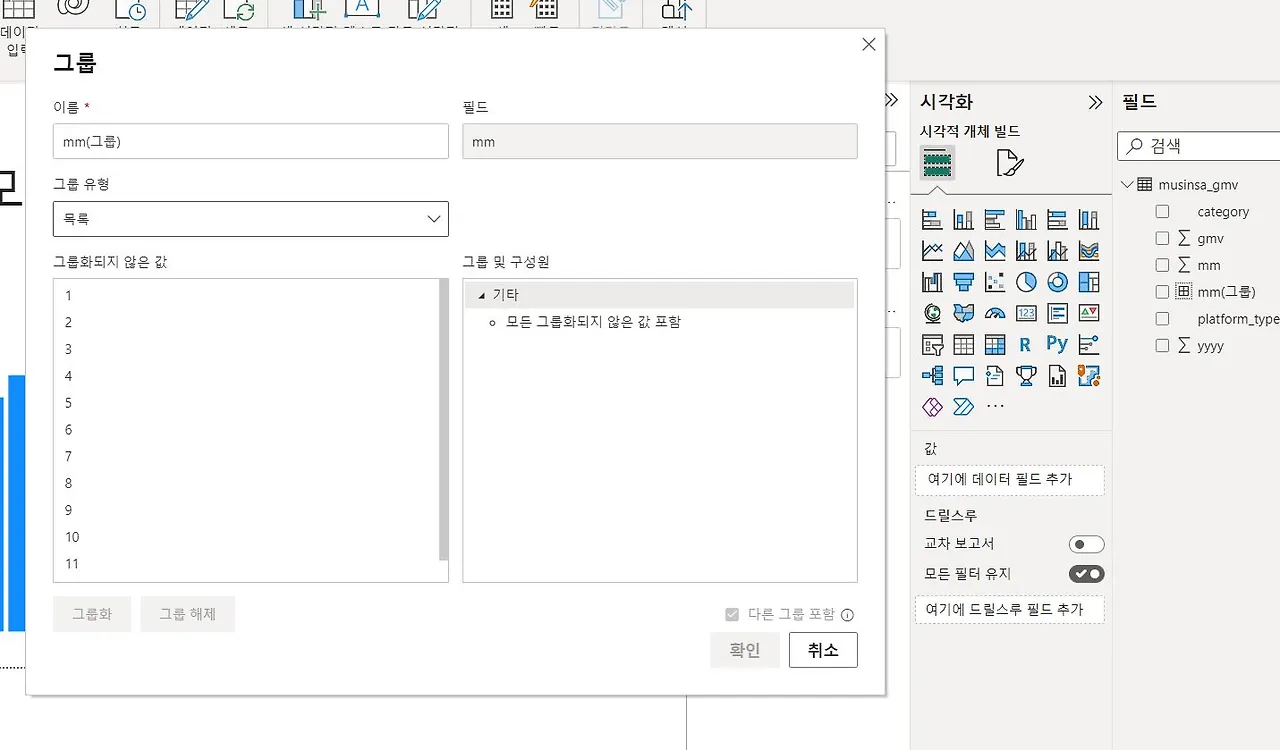
Task: Choose the slicer visual with funnel icon
Action: [932, 345]
